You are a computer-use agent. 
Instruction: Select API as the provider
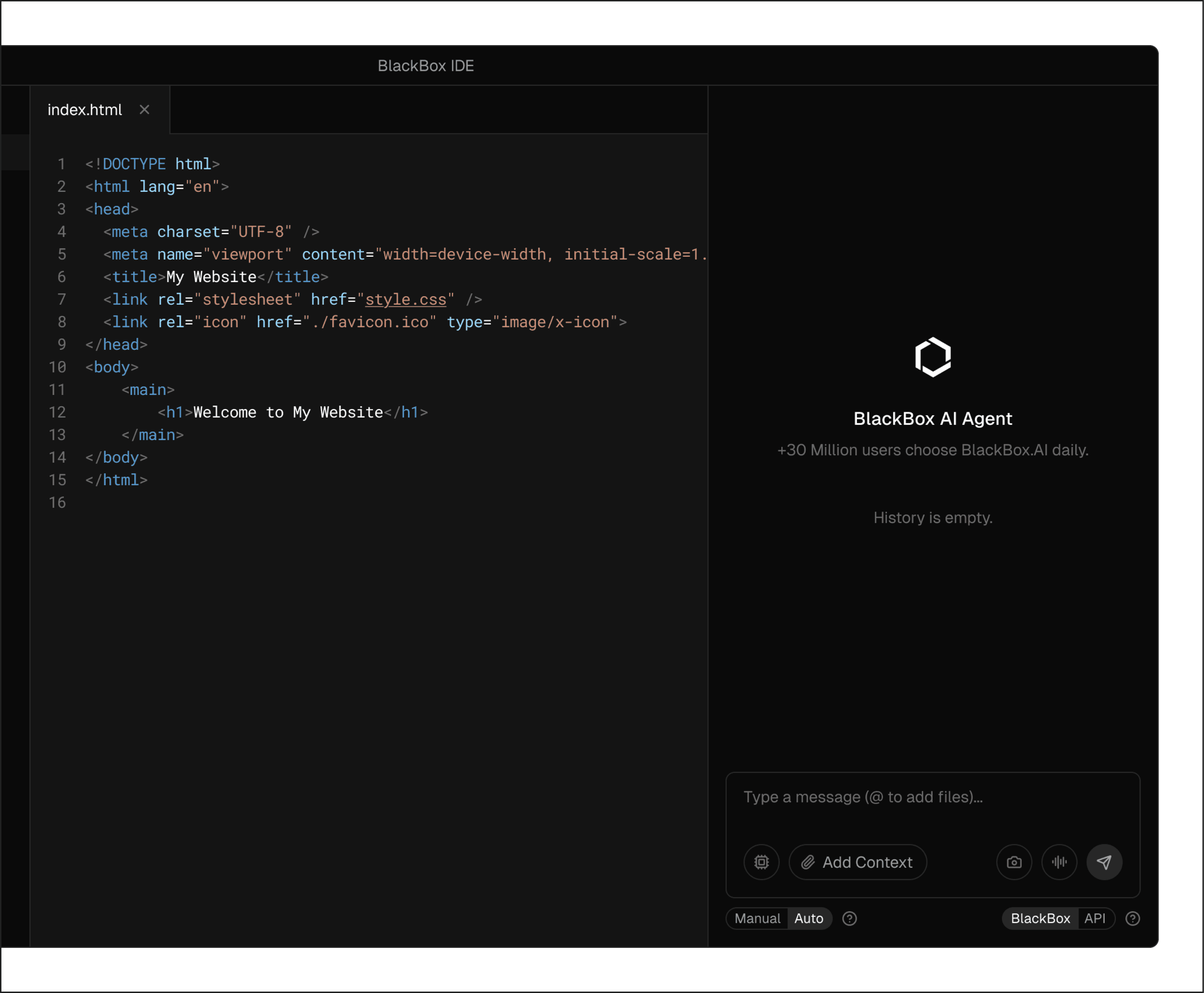point(1094,919)
